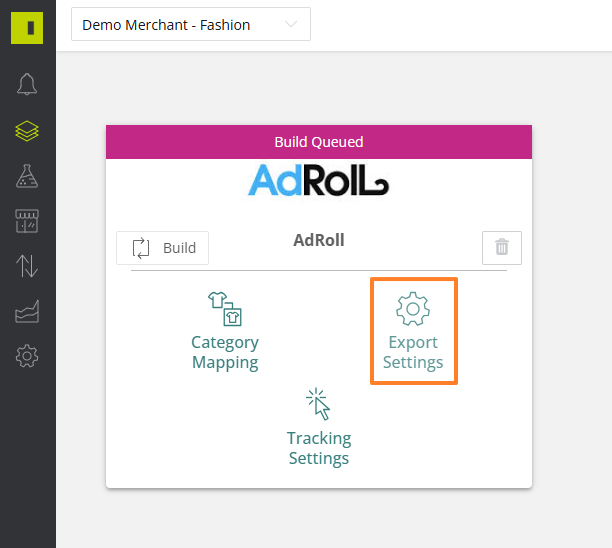Open notifications via the bell icon
The width and height of the screenshot is (612, 548).
click(x=27, y=85)
